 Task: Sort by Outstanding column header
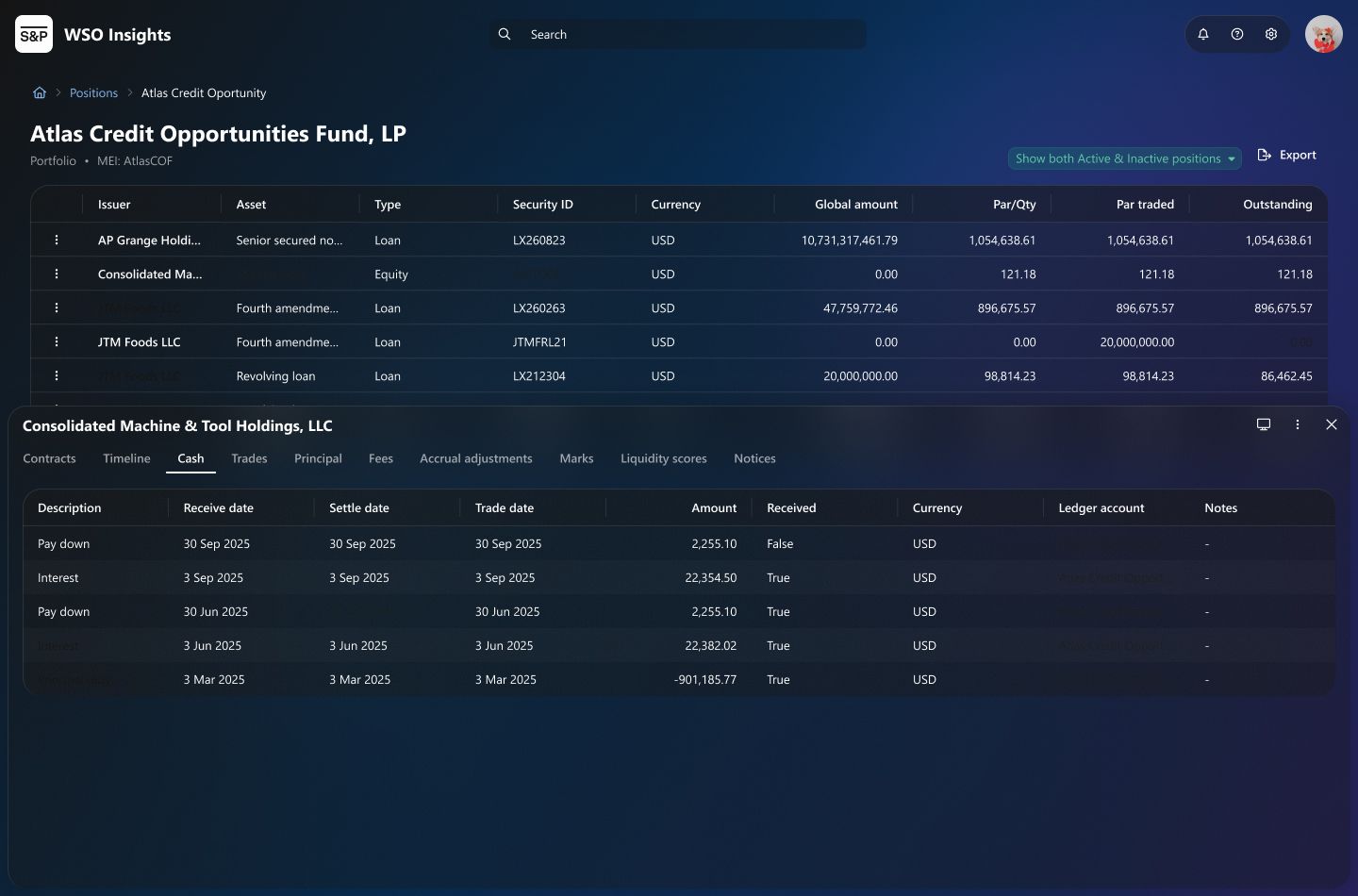pyautogui.click(x=1278, y=204)
